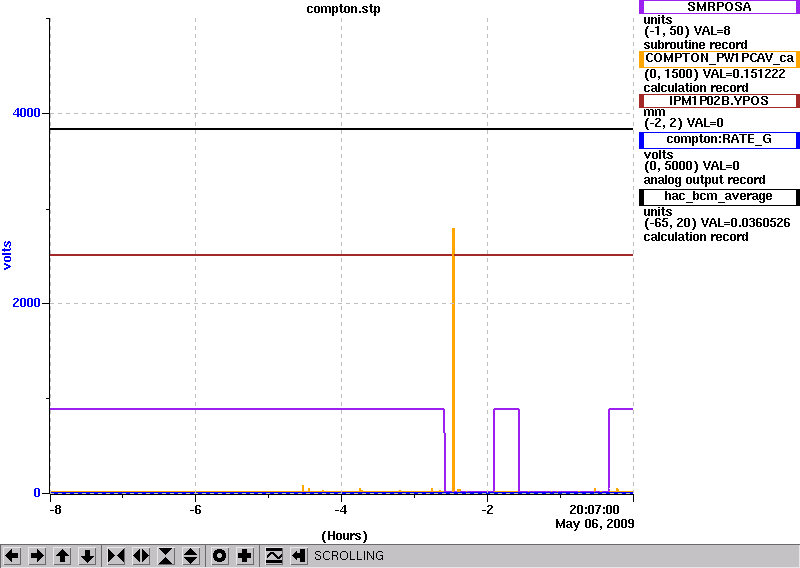Pan the plot down with the down arrow
Screen dimensions: 800x568
click(x=87, y=556)
